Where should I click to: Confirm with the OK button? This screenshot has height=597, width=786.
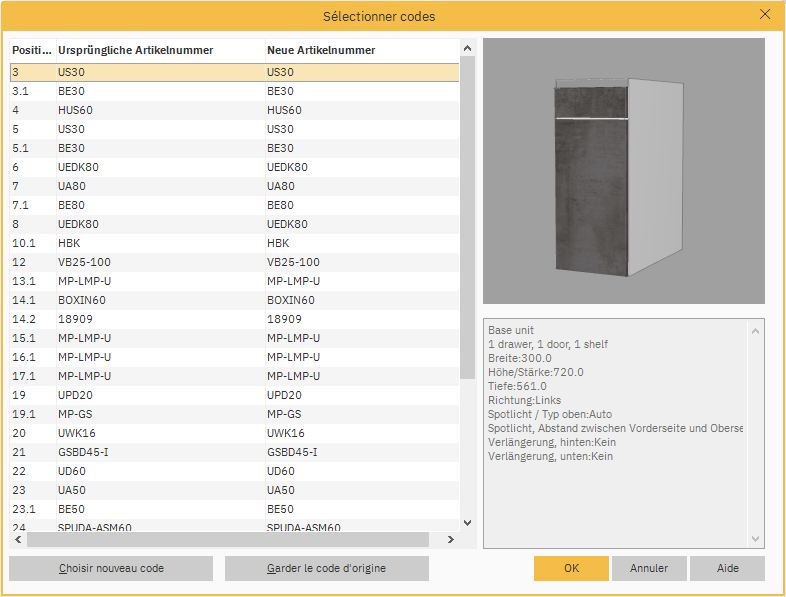(571, 568)
